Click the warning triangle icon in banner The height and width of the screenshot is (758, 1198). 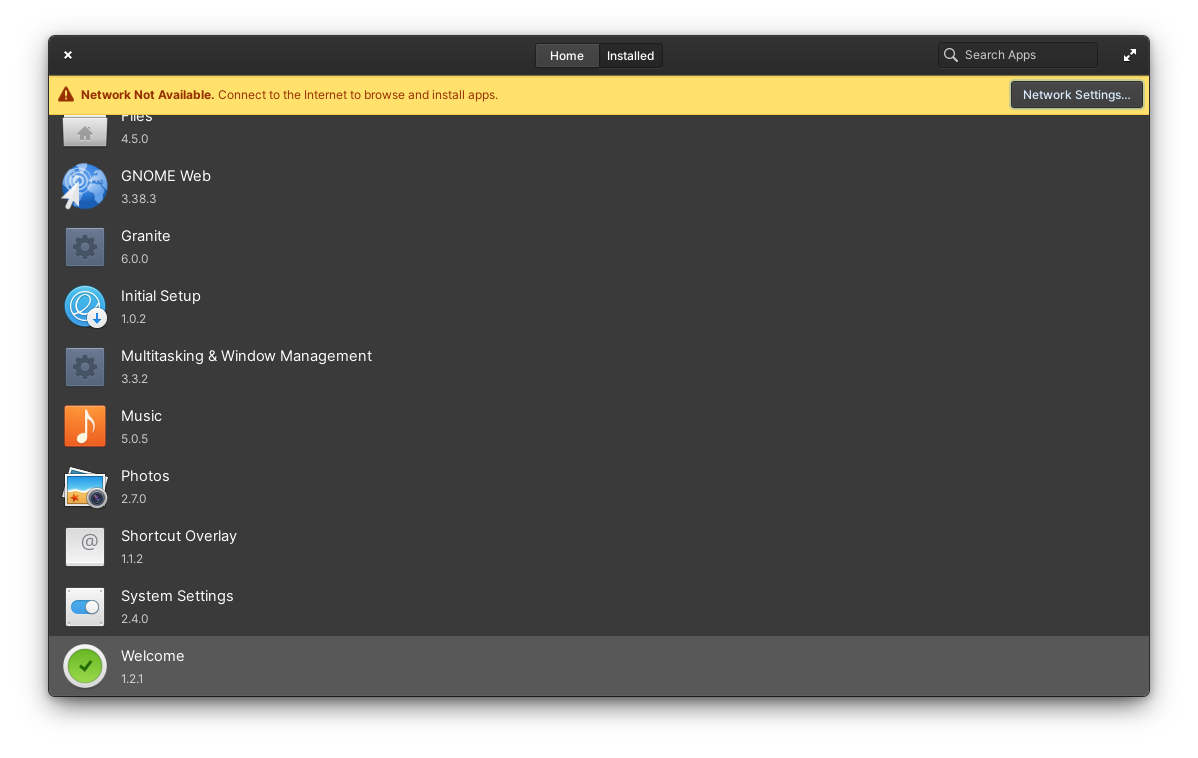66,95
